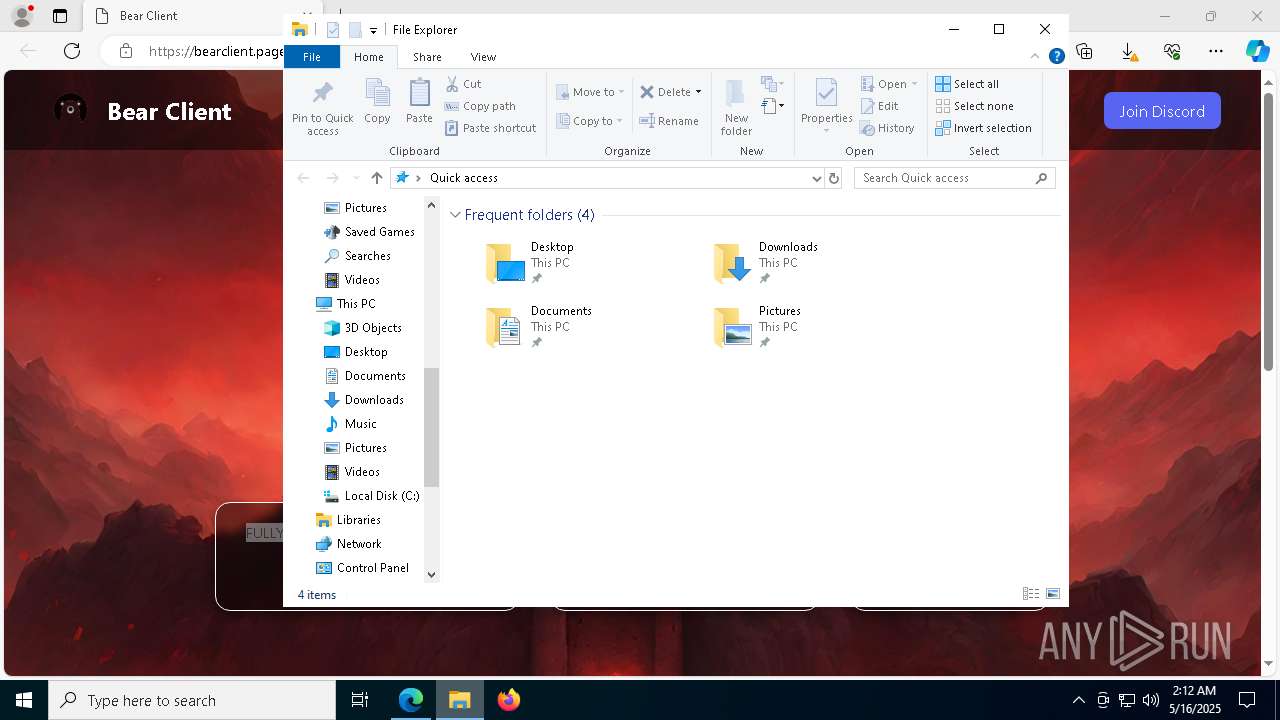Open File Explorer help icon
The height and width of the screenshot is (720, 1280).
[1056, 56]
